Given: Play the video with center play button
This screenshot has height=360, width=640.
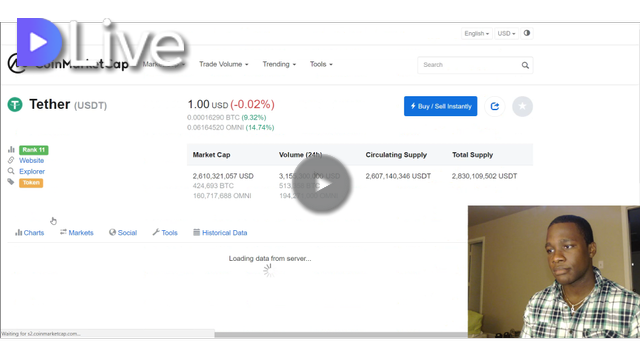Looking at the screenshot, I should tap(322, 184).
